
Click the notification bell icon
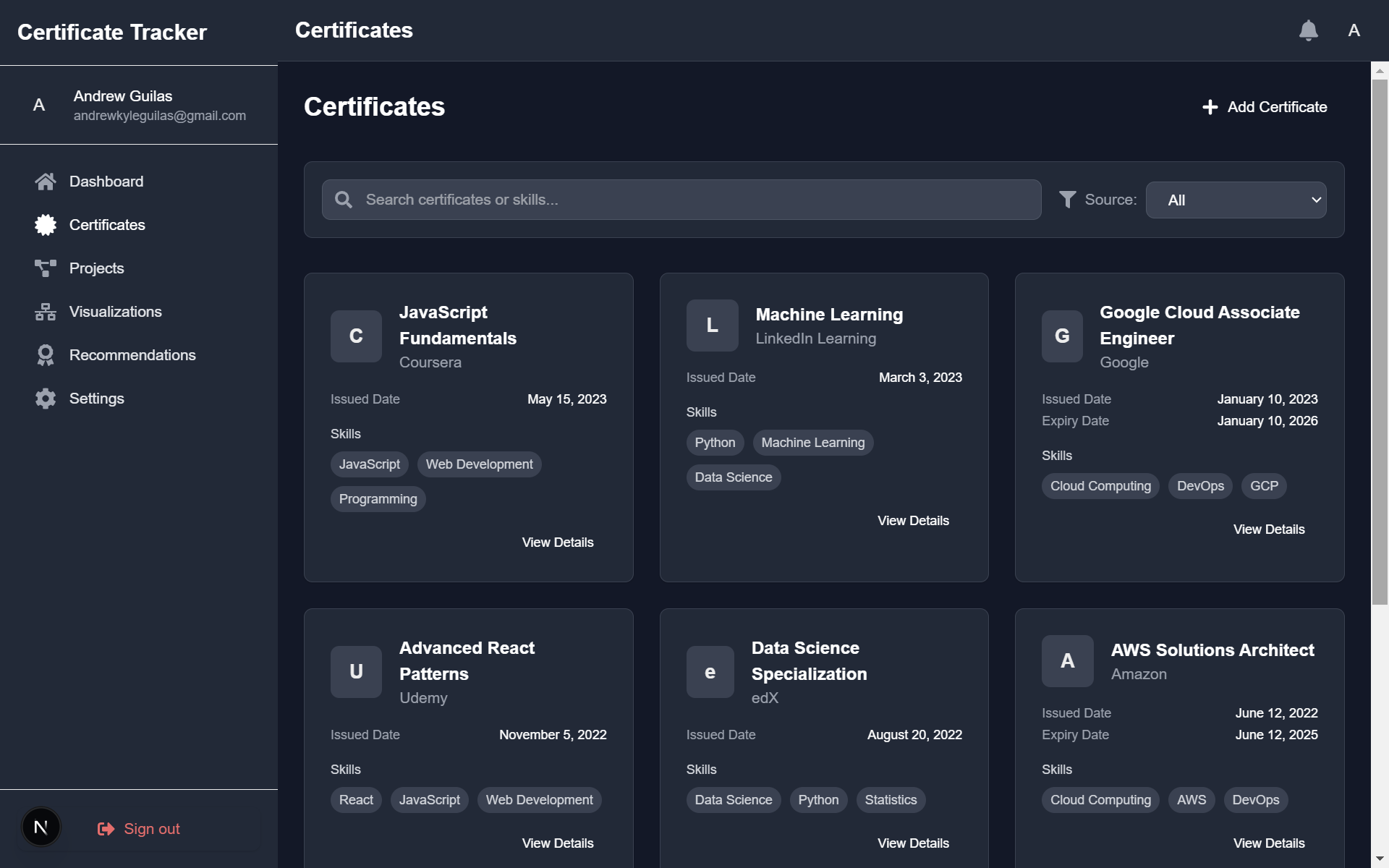[1308, 30]
